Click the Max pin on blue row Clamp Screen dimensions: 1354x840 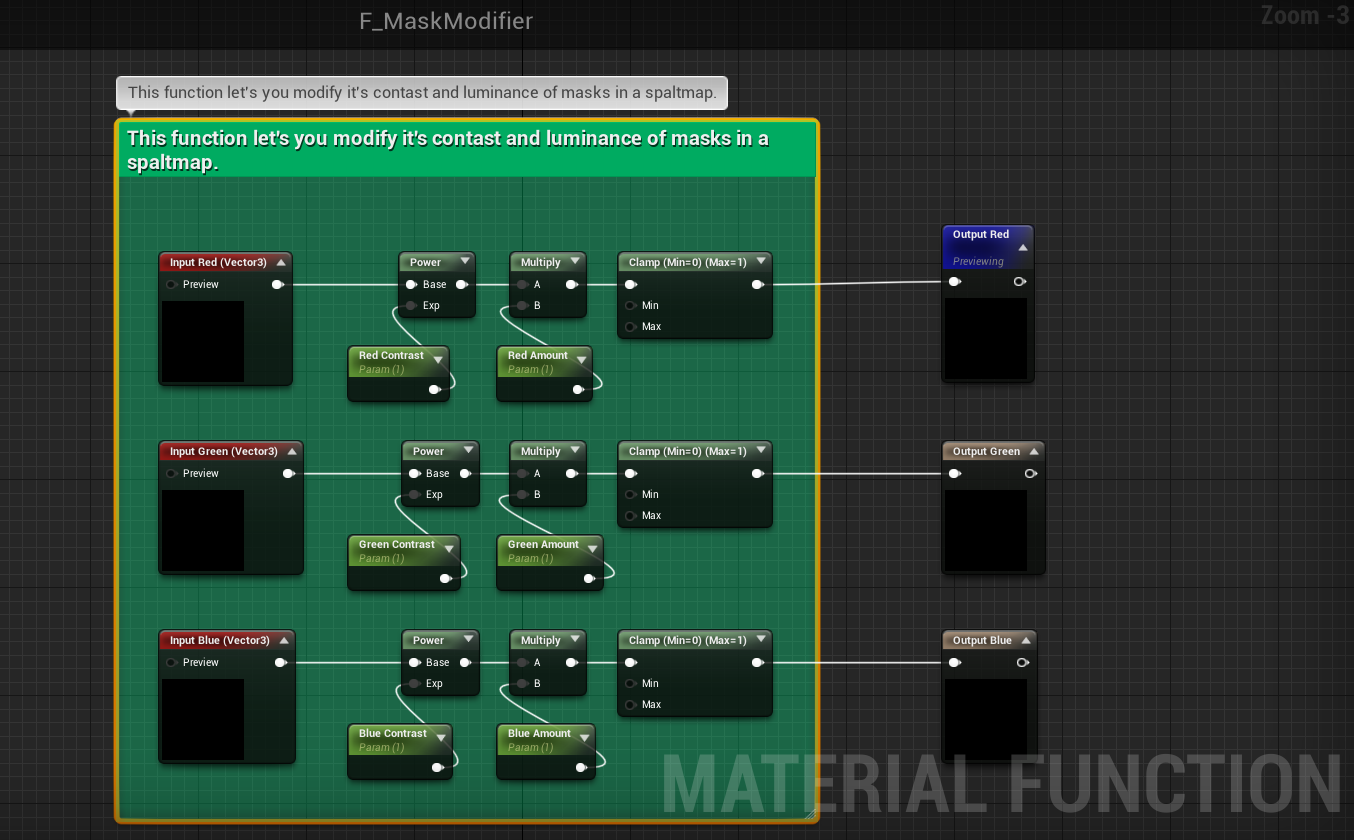(x=631, y=705)
